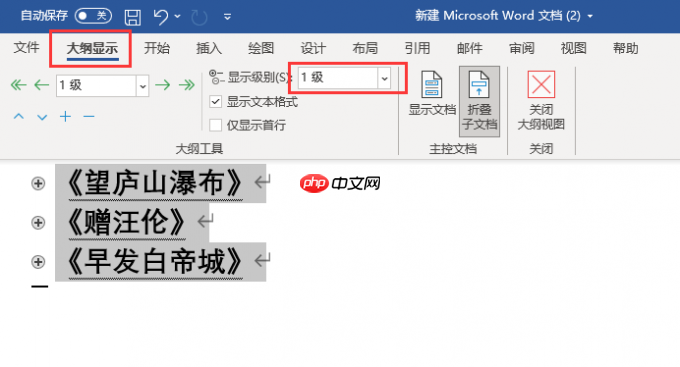
Task: Select the 大纲显示 tab
Action: 92,48
